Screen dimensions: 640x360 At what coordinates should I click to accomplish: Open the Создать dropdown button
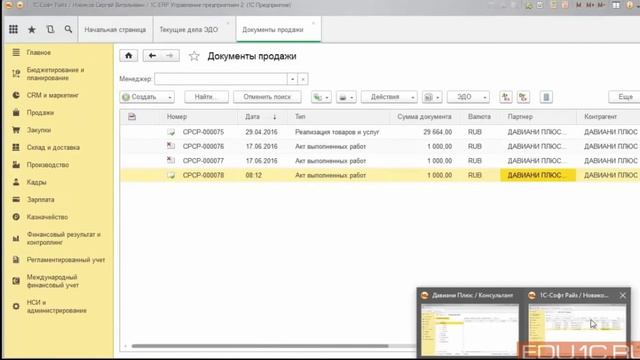[x=147, y=97]
